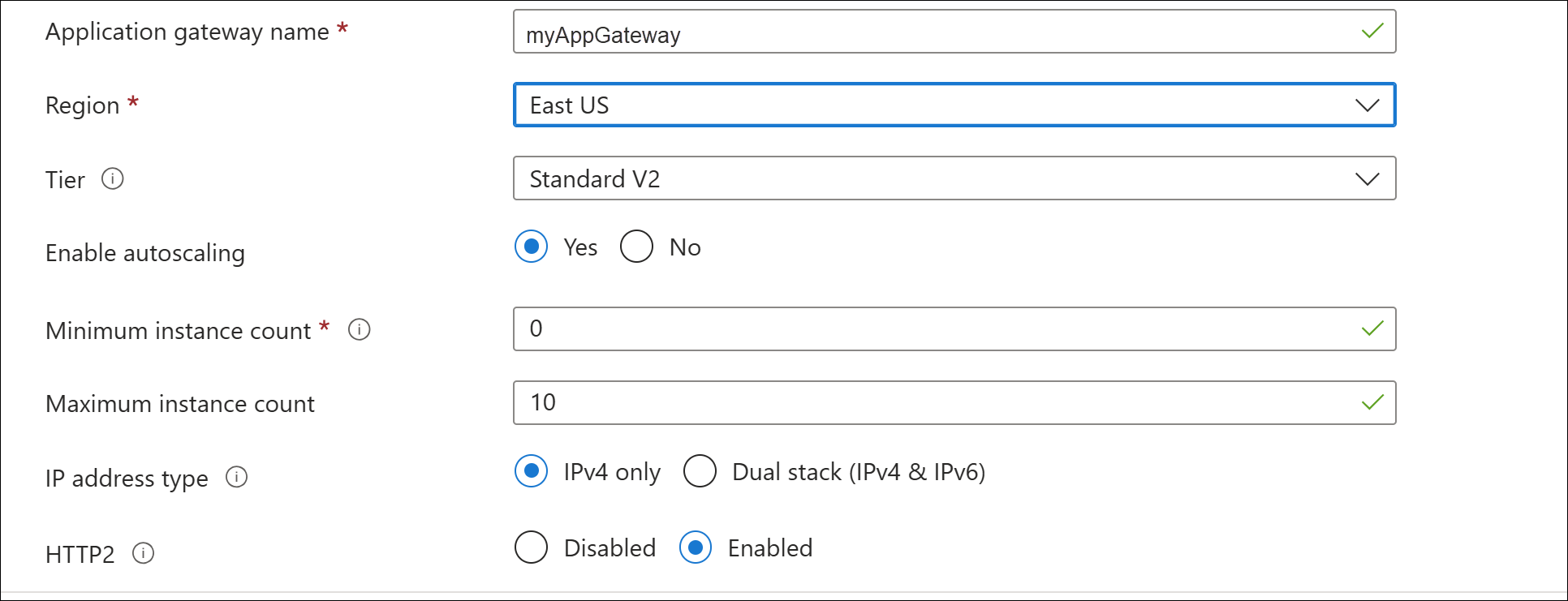Click the green checkmark on Application gateway name field
The width and height of the screenshot is (1568, 601).
click(1371, 32)
